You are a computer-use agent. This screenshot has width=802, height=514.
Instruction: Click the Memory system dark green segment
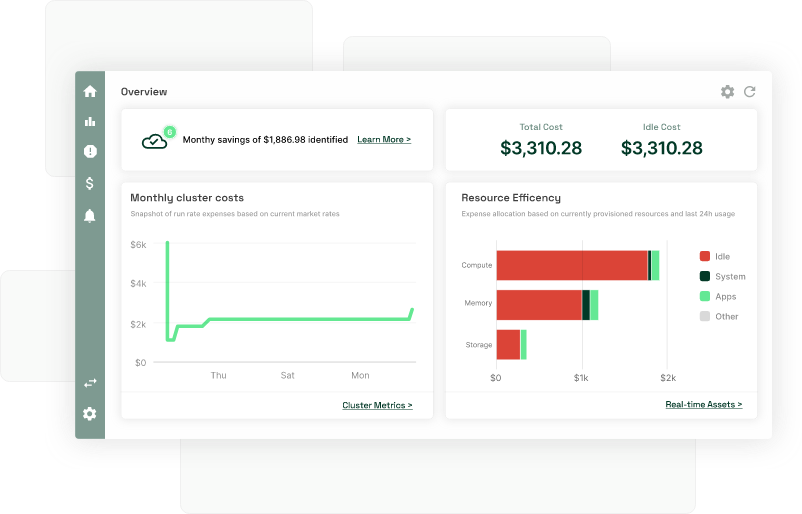coord(586,305)
